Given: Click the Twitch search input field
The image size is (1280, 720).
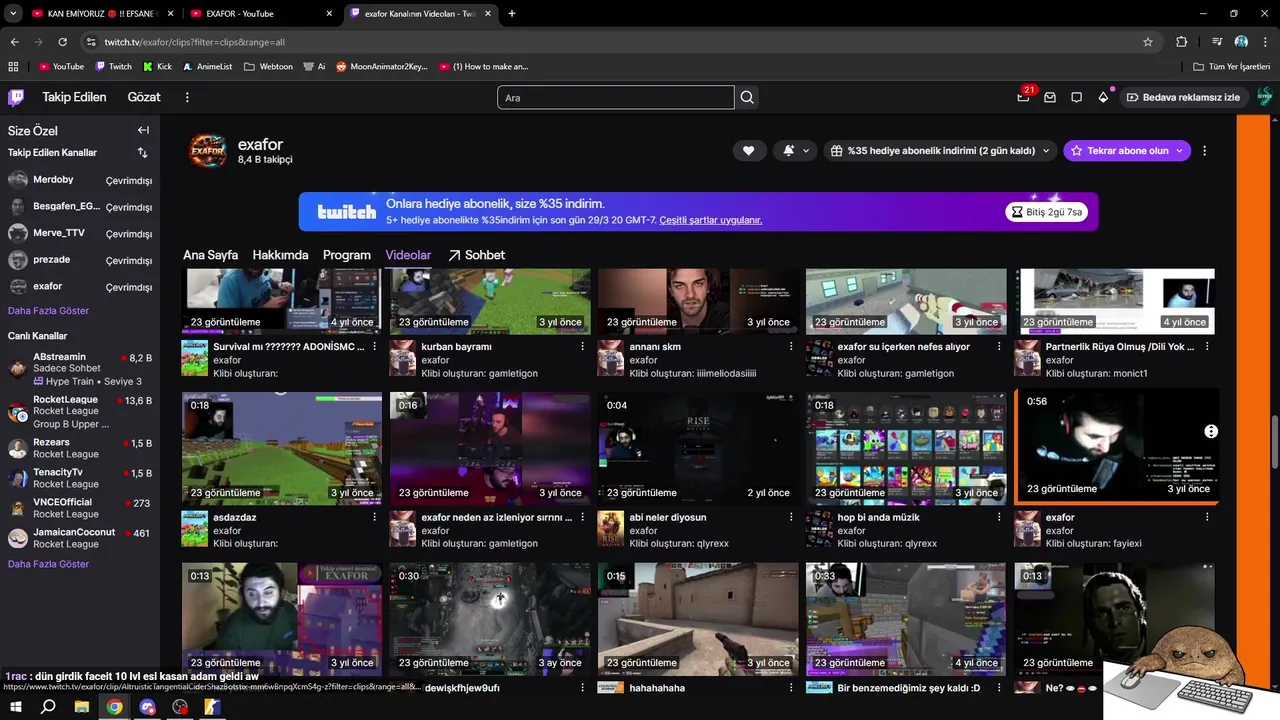Looking at the screenshot, I should (x=616, y=97).
